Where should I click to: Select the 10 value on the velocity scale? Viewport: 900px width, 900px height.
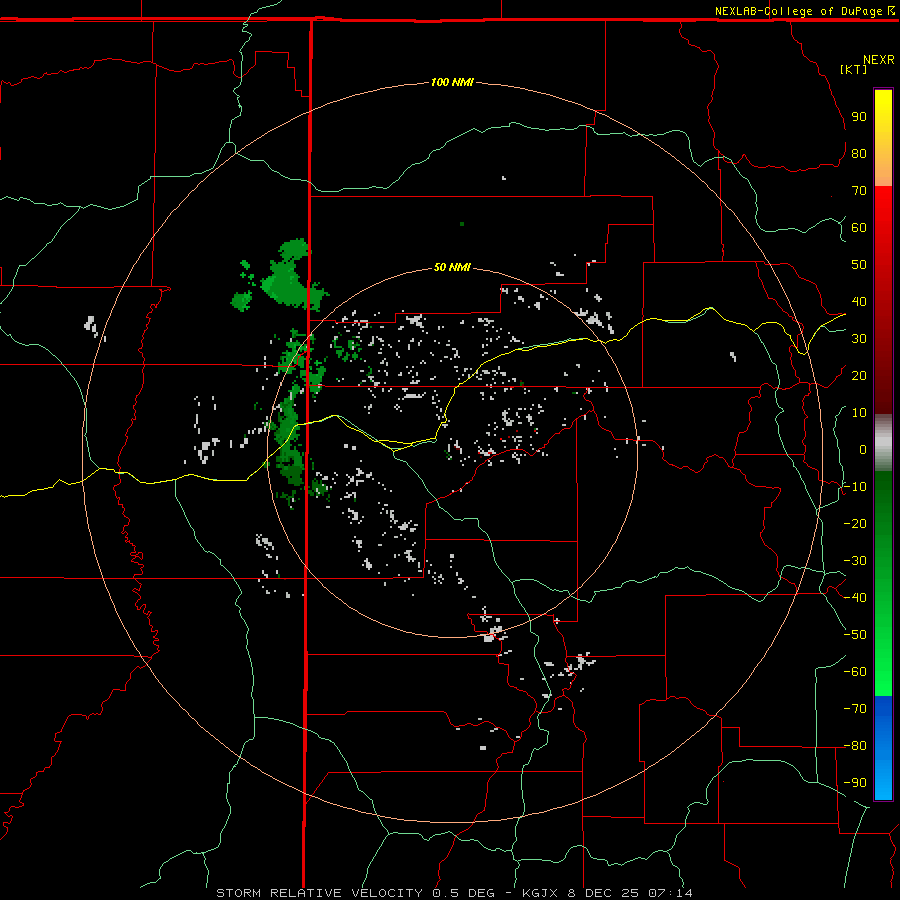tap(859, 413)
